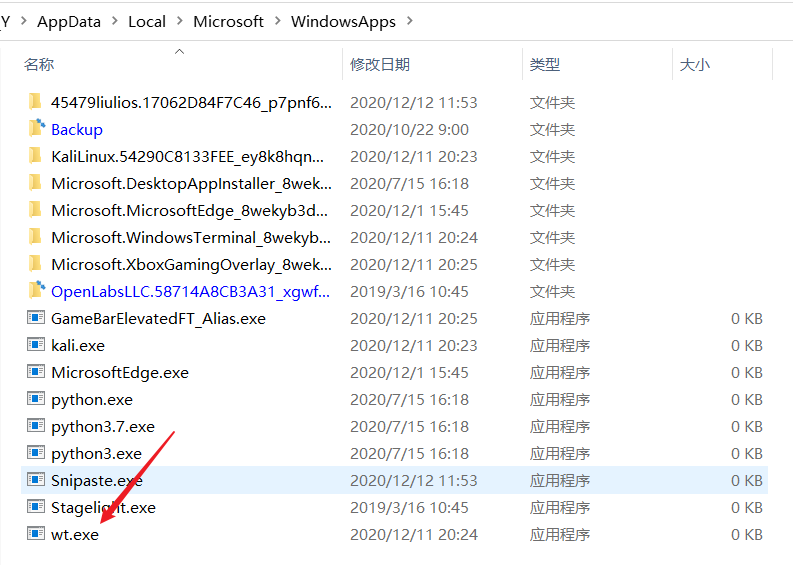
Task: Select the Microsoft.WindowsTerminal_8wekyb folder name
Action: (191, 238)
